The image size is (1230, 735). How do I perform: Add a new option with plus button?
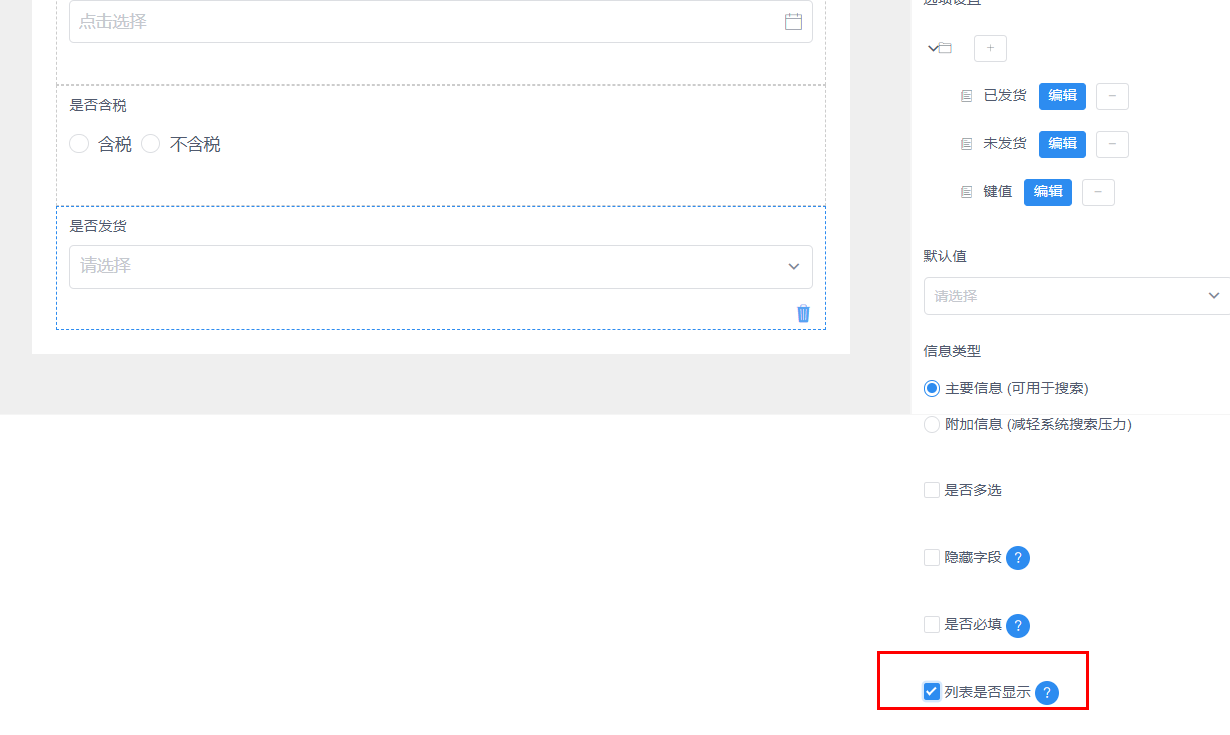click(990, 48)
